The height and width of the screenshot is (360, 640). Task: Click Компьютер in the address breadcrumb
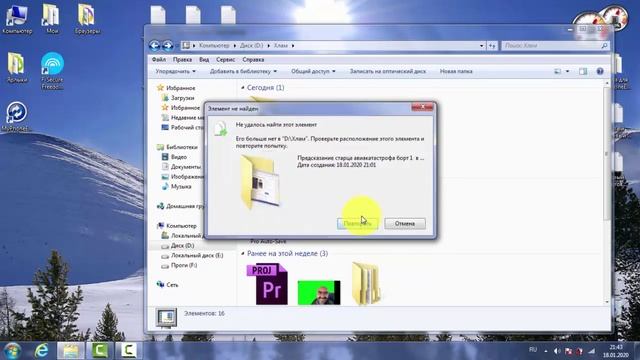(214, 46)
